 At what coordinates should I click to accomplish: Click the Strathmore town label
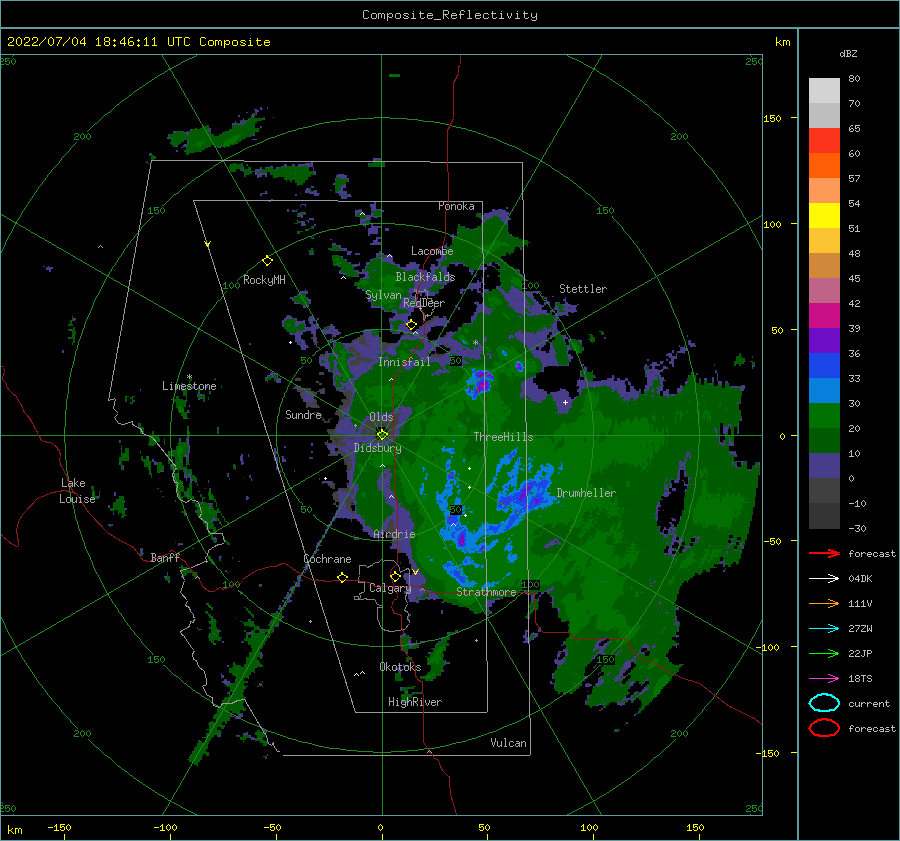486,592
